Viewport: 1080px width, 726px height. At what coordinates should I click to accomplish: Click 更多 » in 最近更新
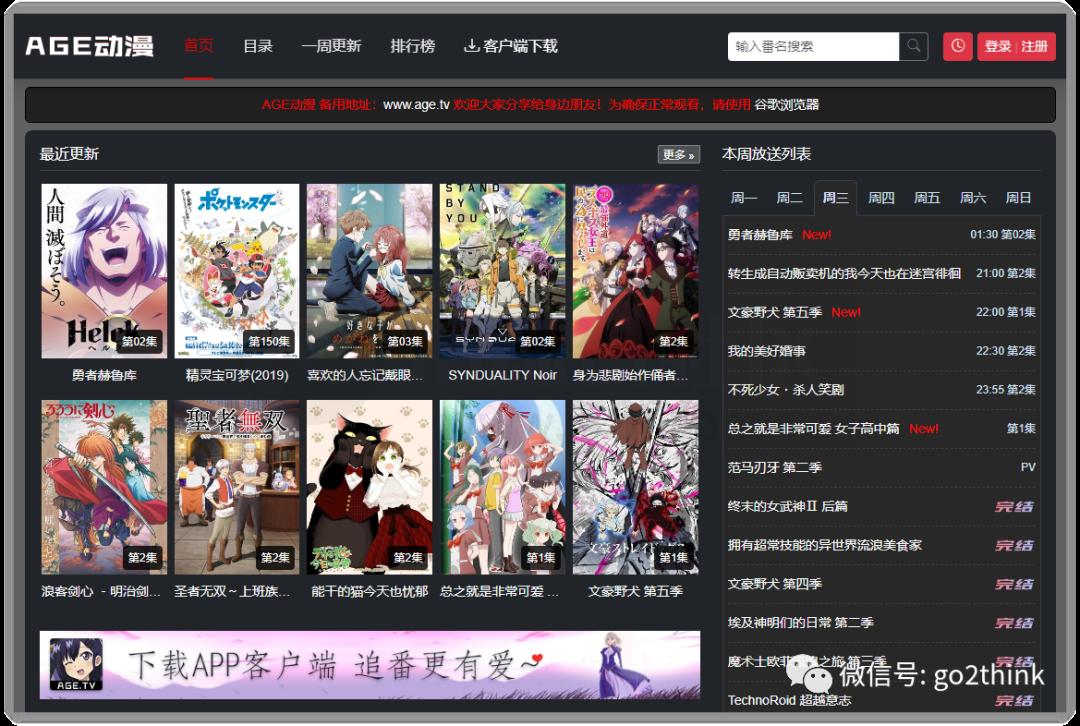click(x=678, y=154)
